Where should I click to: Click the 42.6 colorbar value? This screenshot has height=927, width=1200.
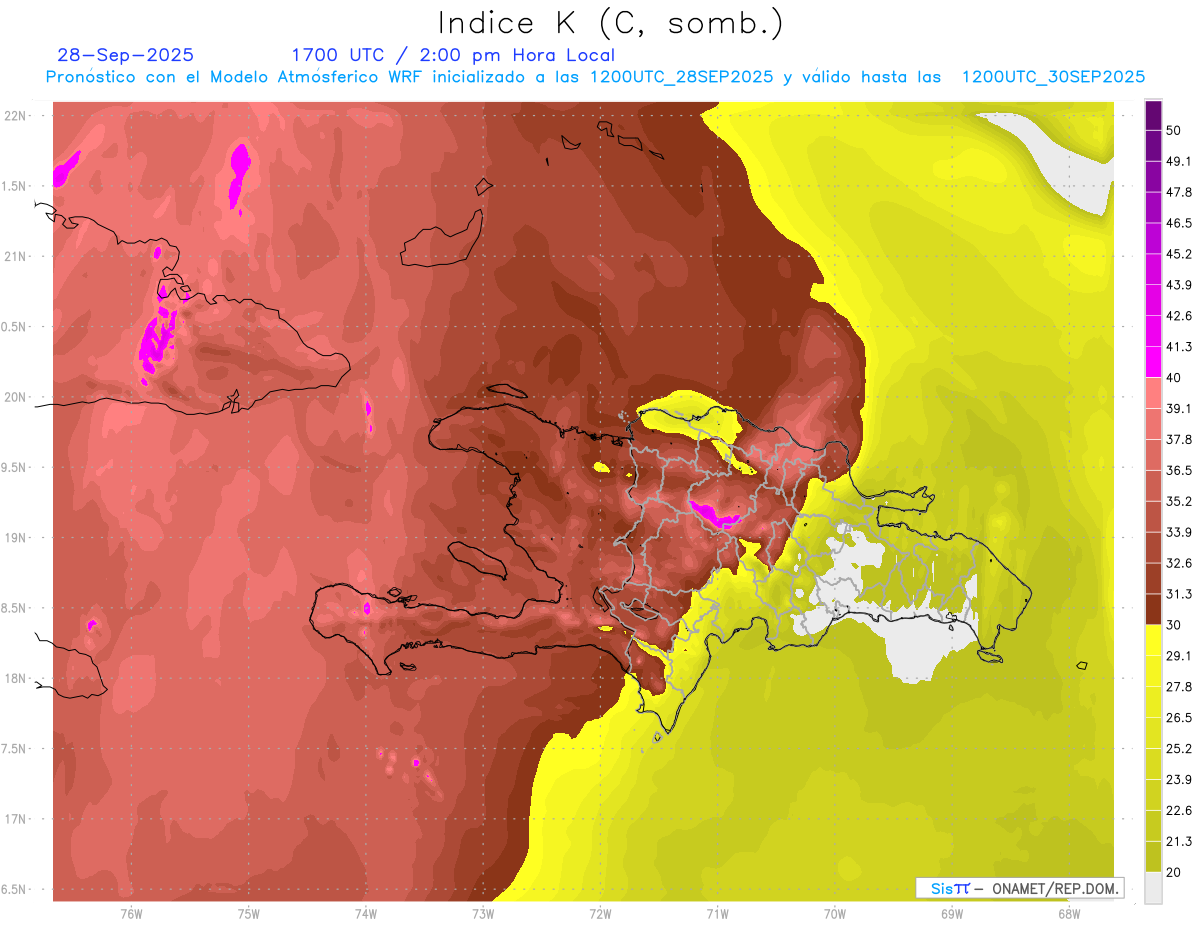coord(1180,316)
